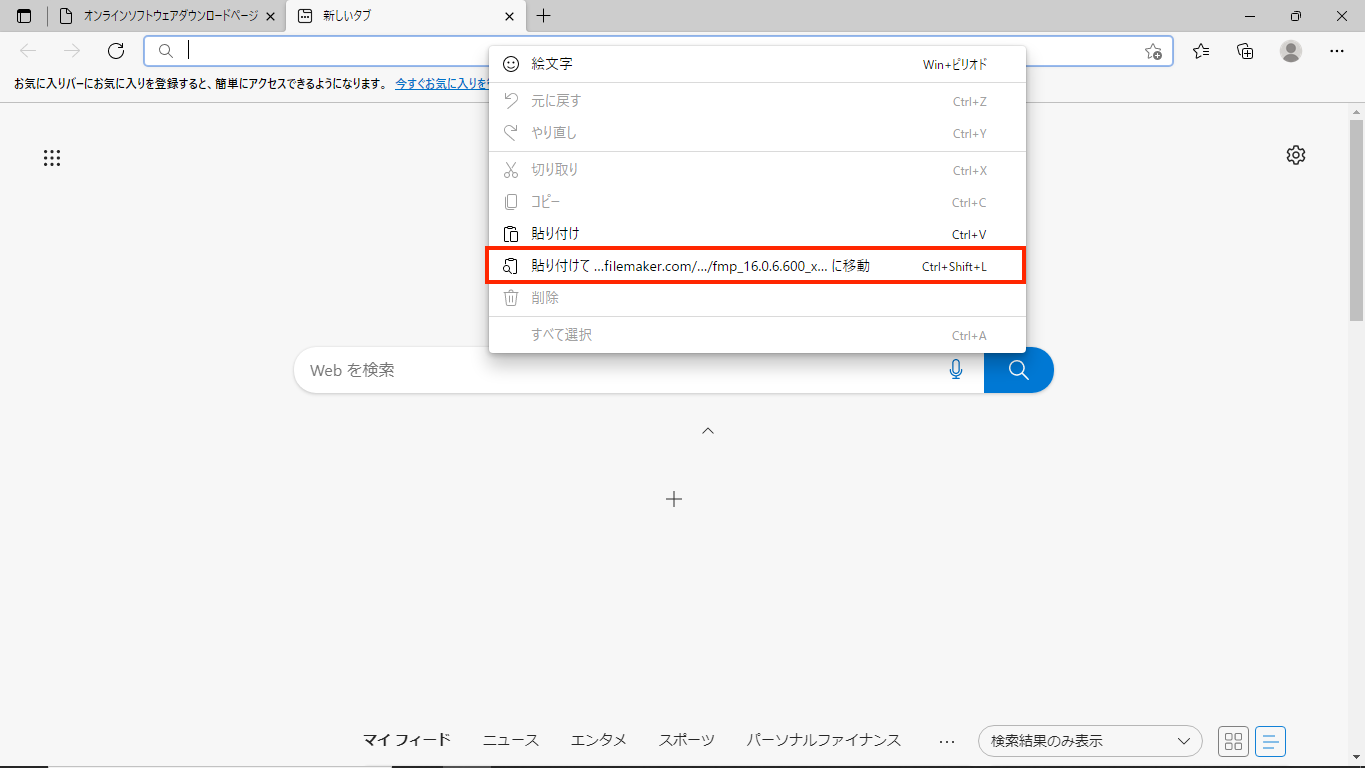Open the Collections panel

pos(1244,51)
